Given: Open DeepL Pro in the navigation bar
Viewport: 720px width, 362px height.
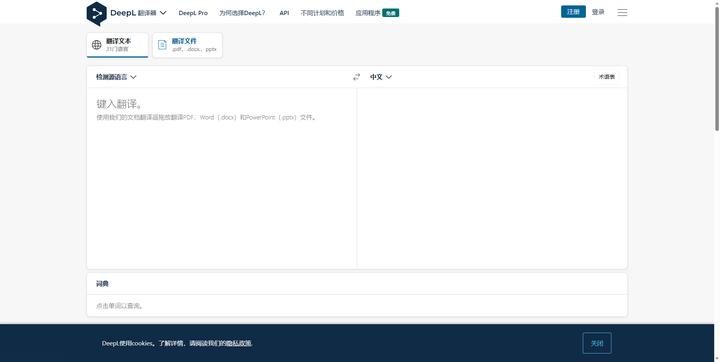Looking at the screenshot, I should point(193,13).
